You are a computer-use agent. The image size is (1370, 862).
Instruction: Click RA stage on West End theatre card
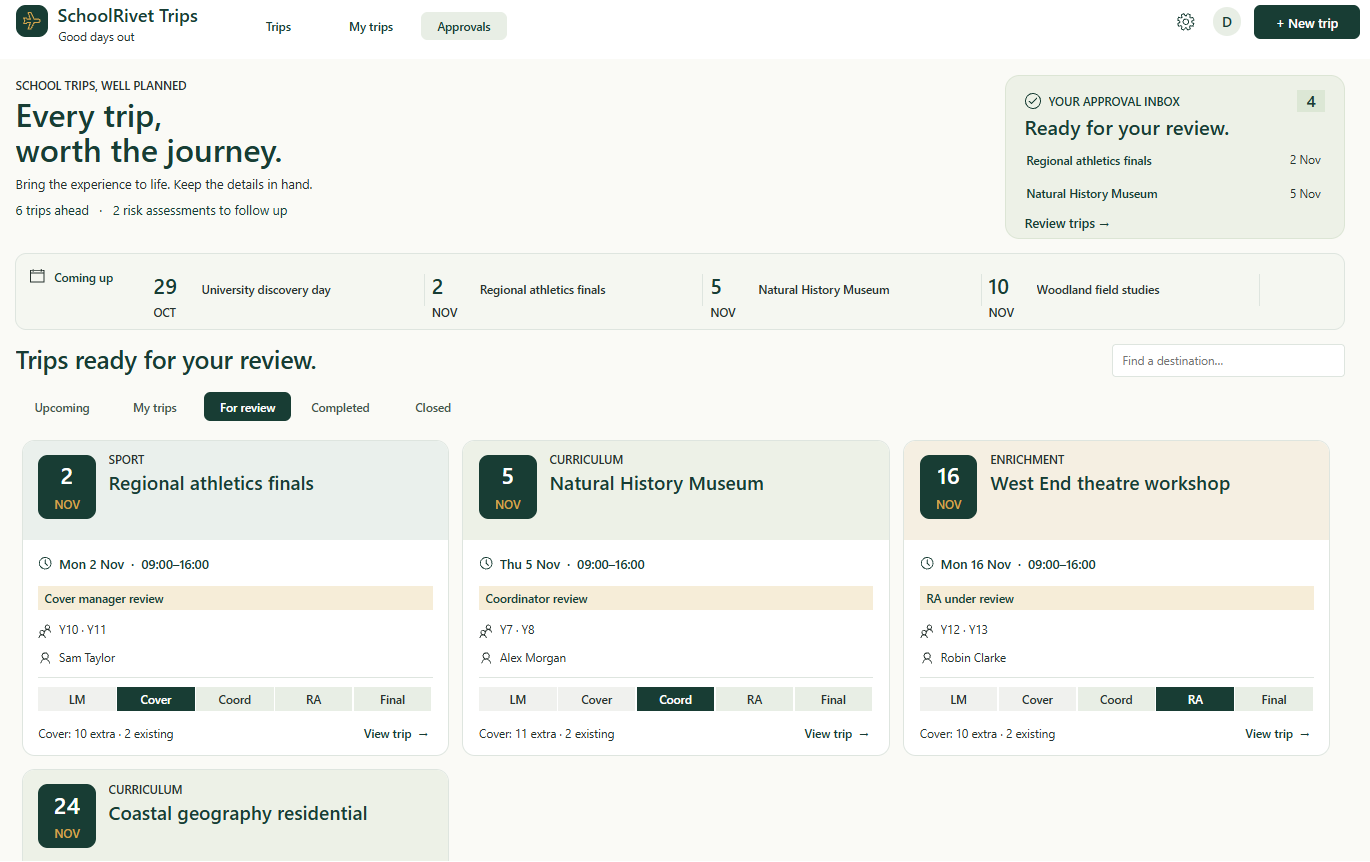[1195, 699]
